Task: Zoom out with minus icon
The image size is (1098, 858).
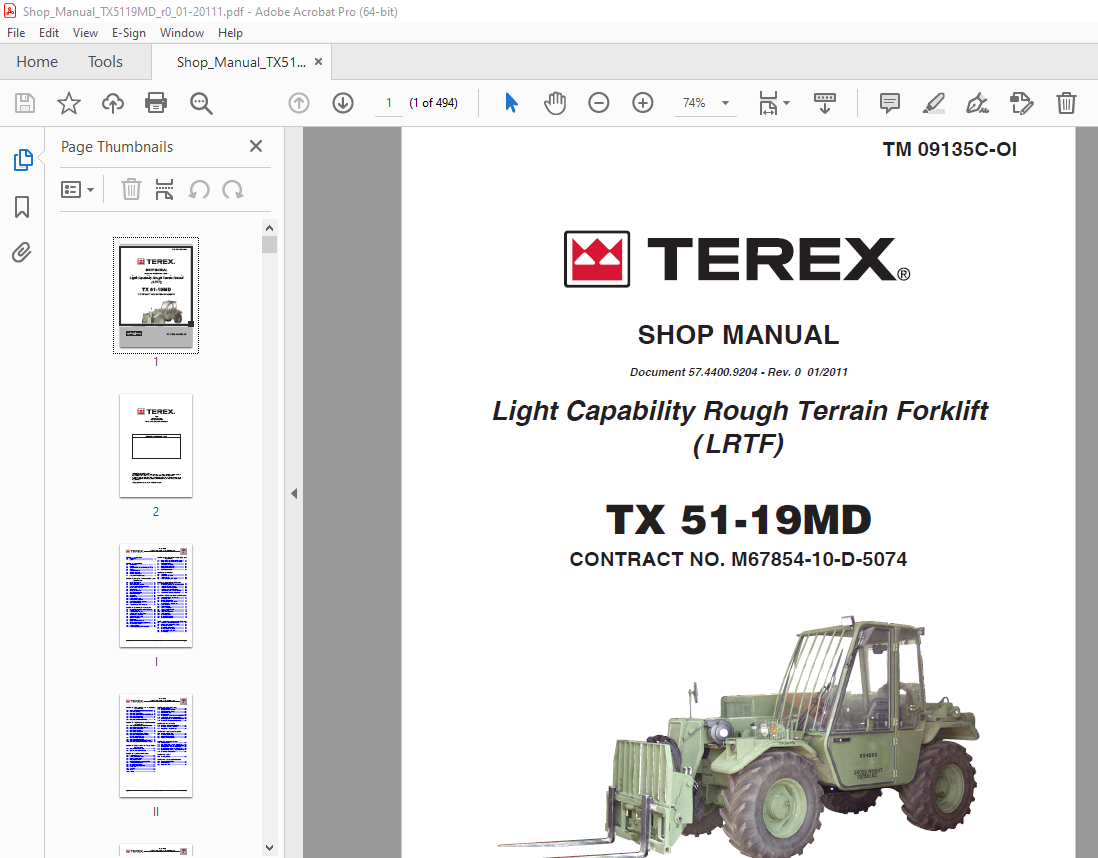Action: pyautogui.click(x=599, y=103)
